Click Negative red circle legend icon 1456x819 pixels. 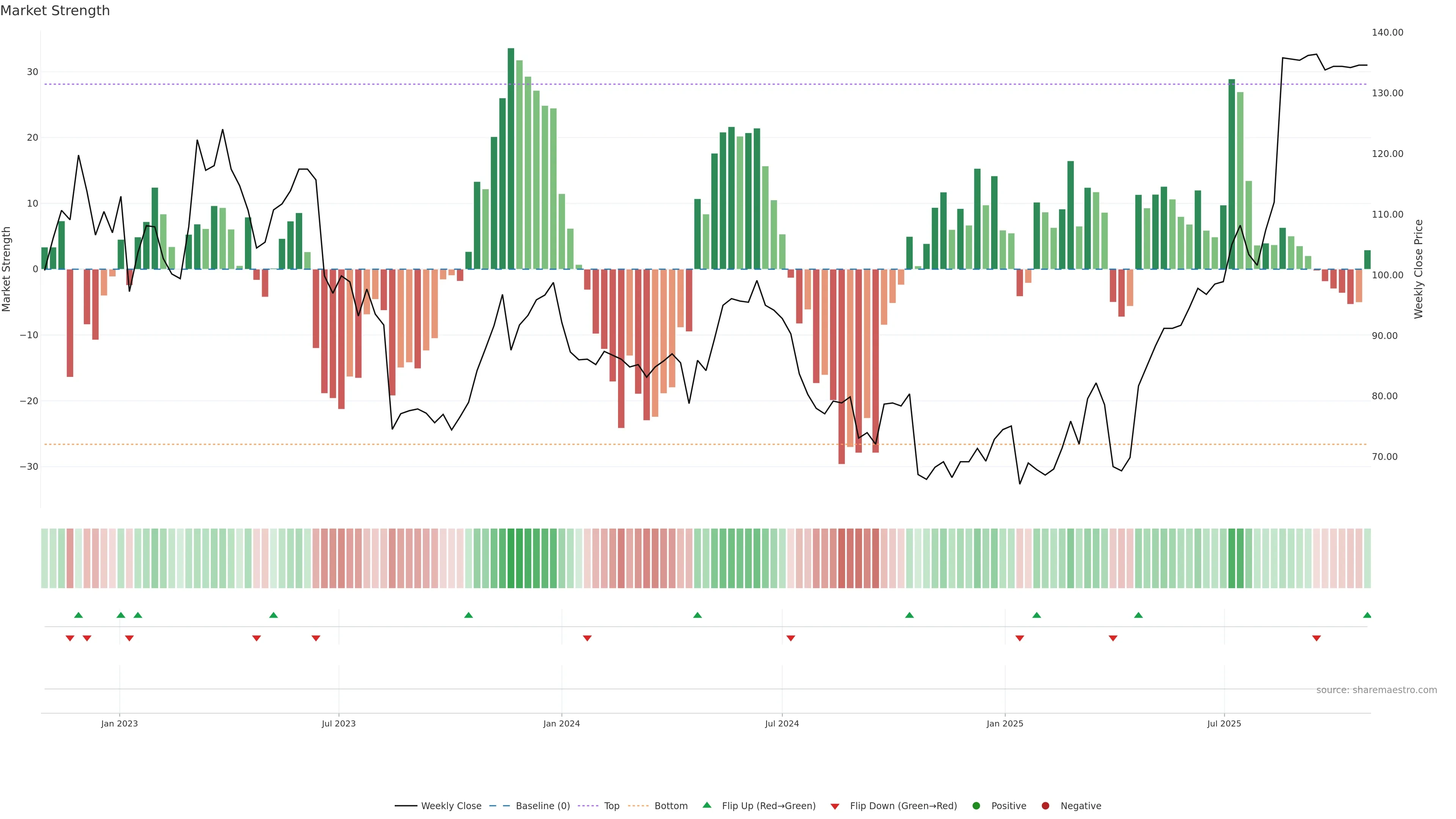pos(1045,805)
